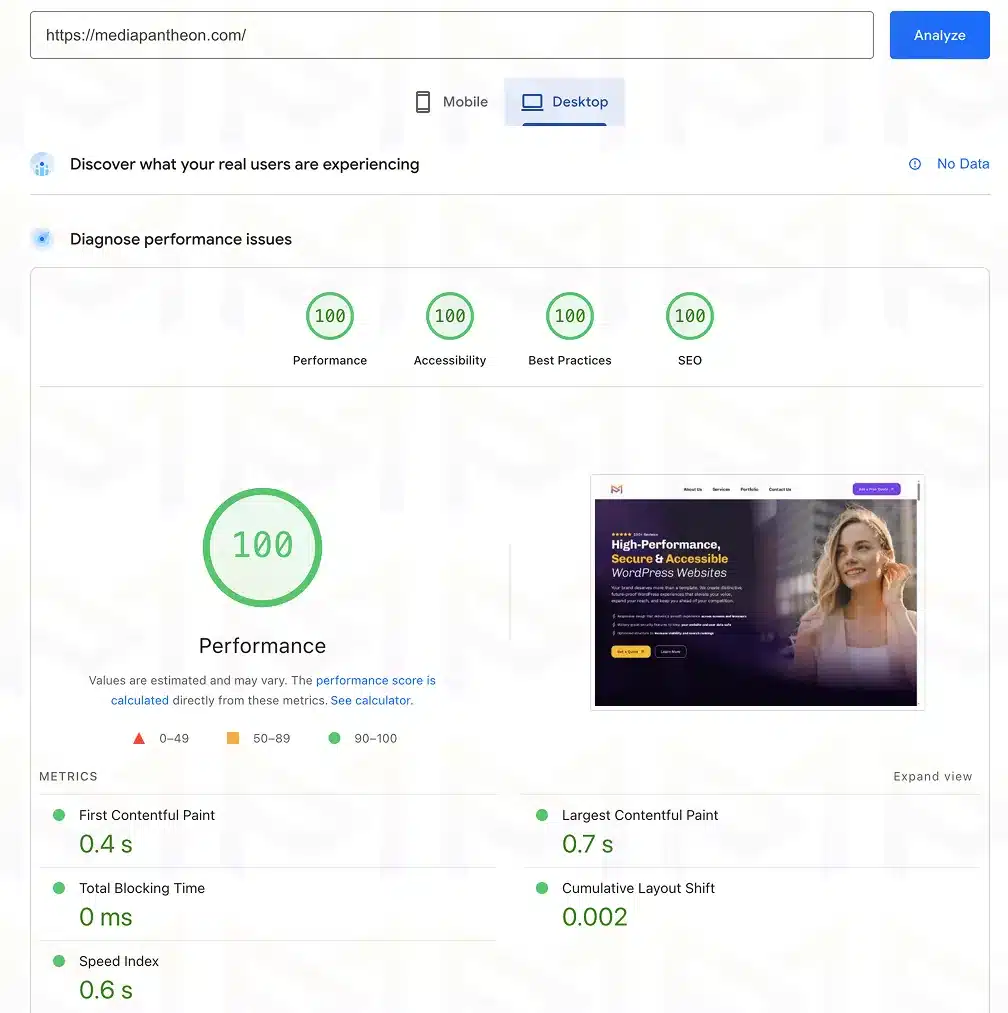
Task: Click the 0 ms value
Action: point(105,917)
